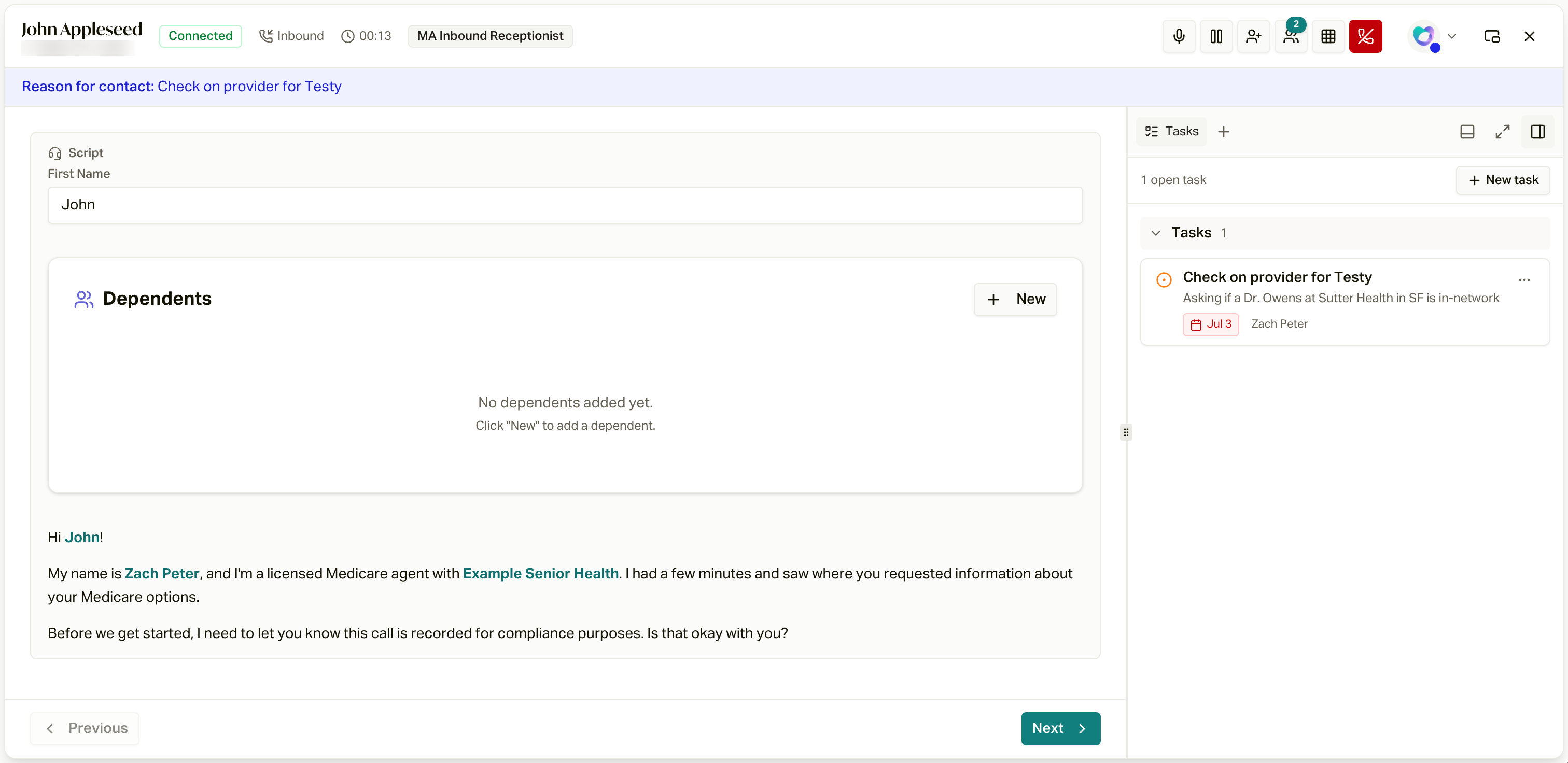Image resolution: width=1568 pixels, height=763 pixels.
Task: Click the Connected status badge
Action: point(200,36)
